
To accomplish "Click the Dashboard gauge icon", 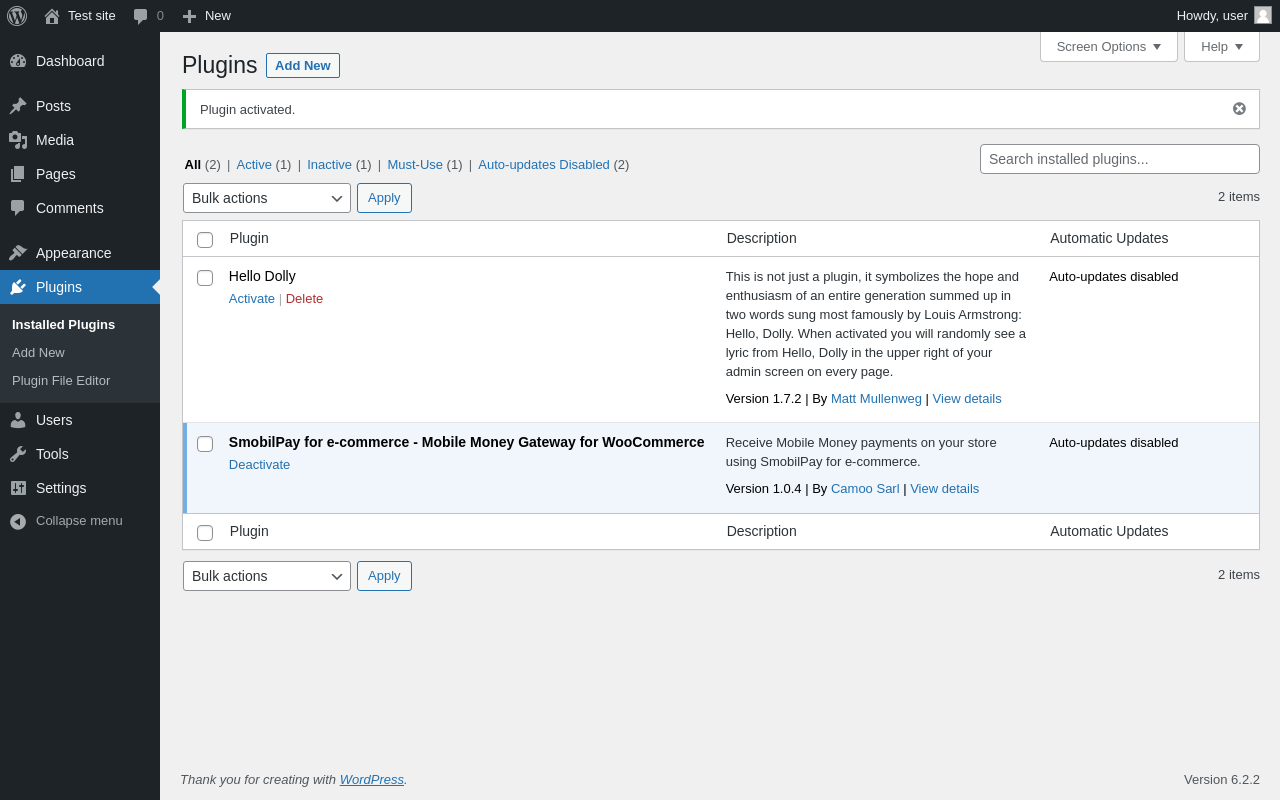I will pyautogui.click(x=18, y=61).
